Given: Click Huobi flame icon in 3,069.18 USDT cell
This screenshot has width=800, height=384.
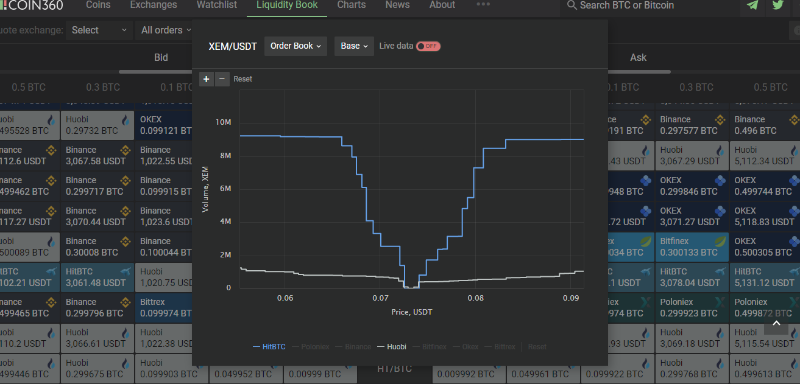Looking at the screenshot, I should pyautogui.click(x=720, y=333).
